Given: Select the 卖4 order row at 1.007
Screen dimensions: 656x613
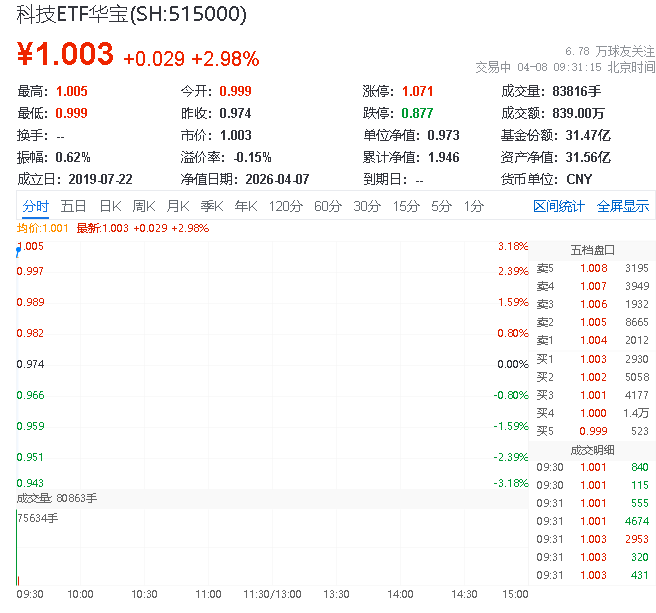Looking at the screenshot, I should [592, 286].
